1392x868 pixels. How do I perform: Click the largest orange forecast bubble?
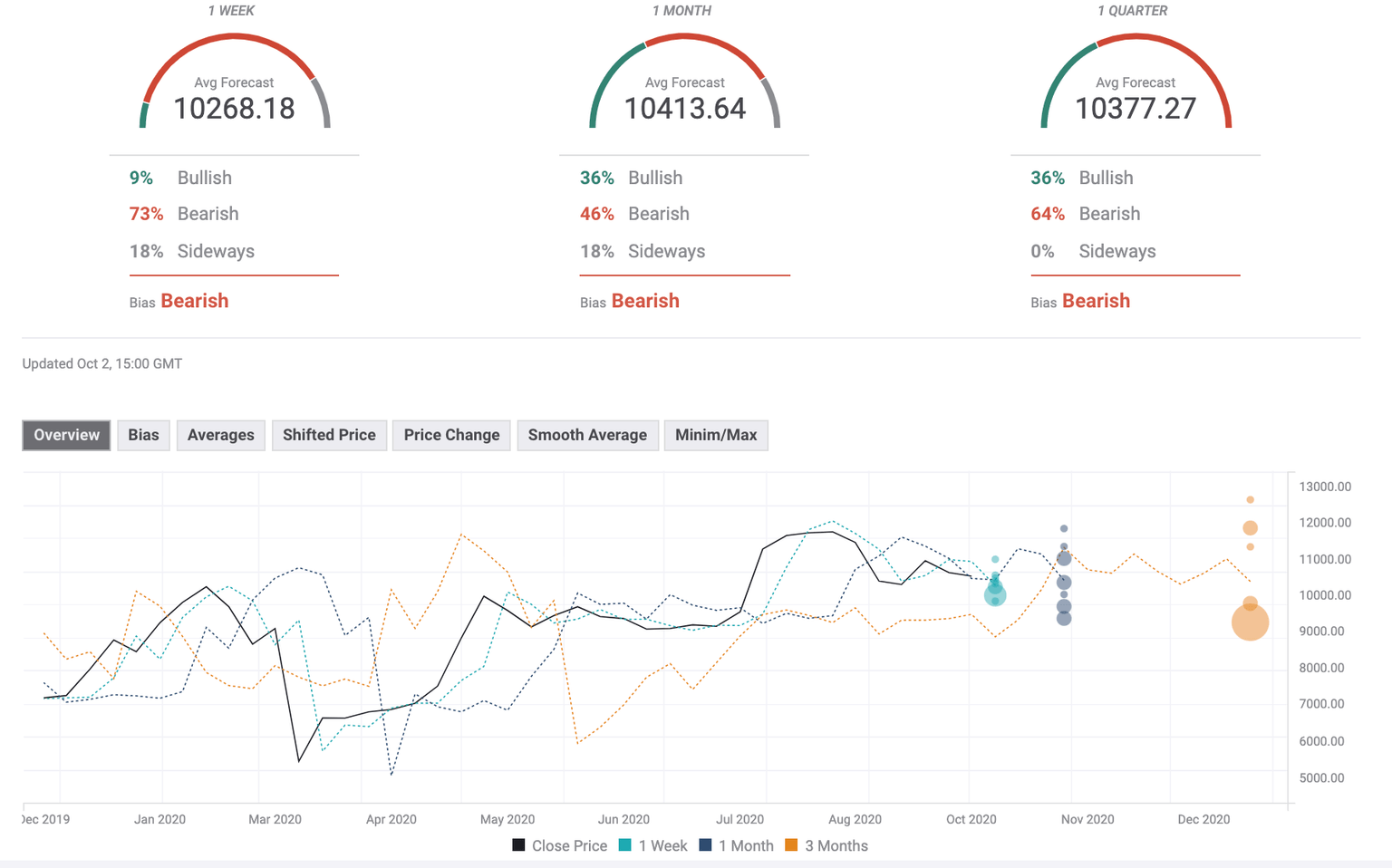click(1250, 622)
